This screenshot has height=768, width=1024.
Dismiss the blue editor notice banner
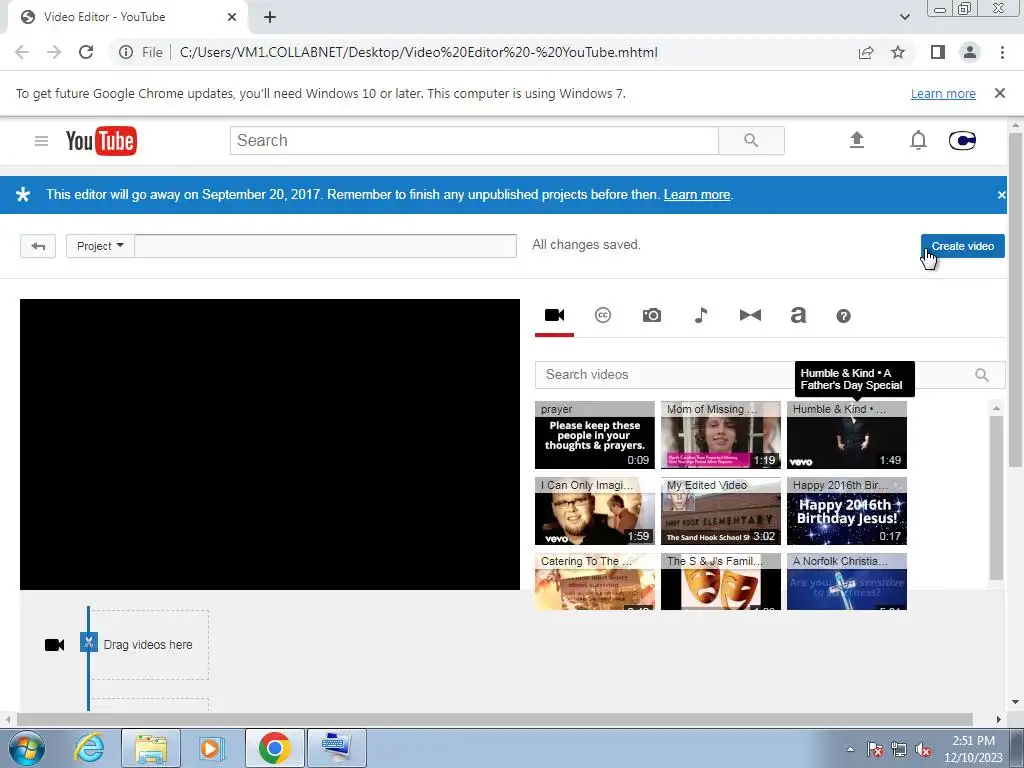pyautogui.click(x=1001, y=195)
